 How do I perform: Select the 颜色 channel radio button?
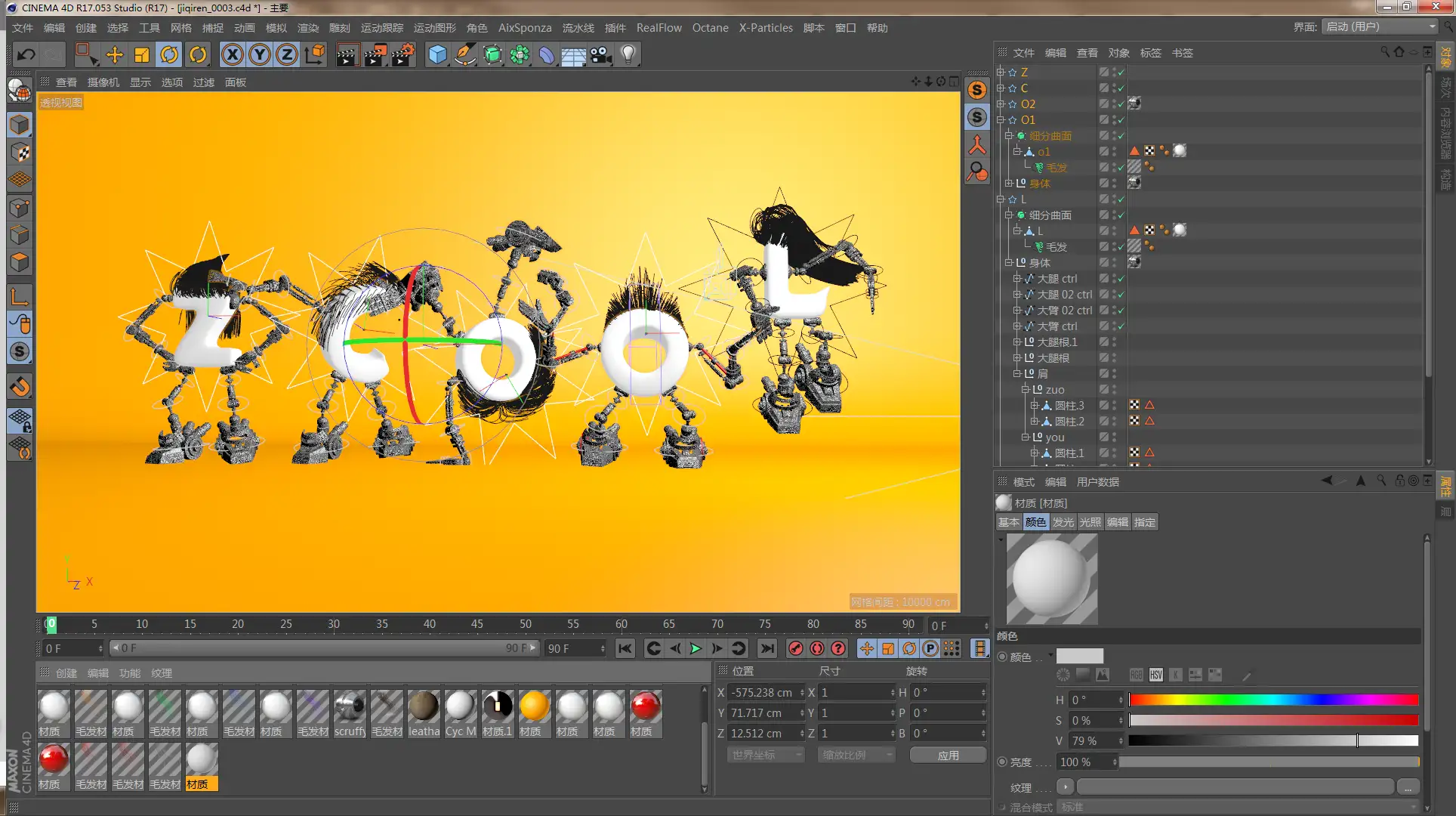(1003, 657)
